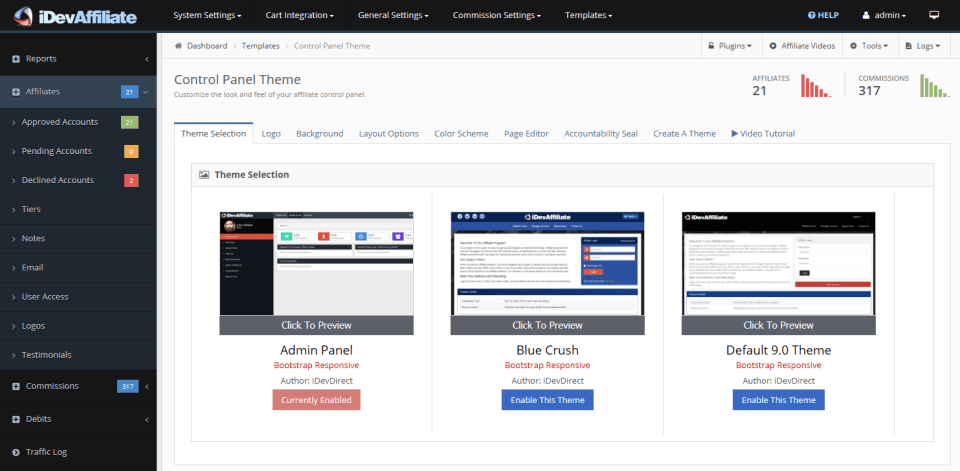Enable the Default 9.0 Theme
This screenshot has width=960, height=471.
click(x=778, y=400)
